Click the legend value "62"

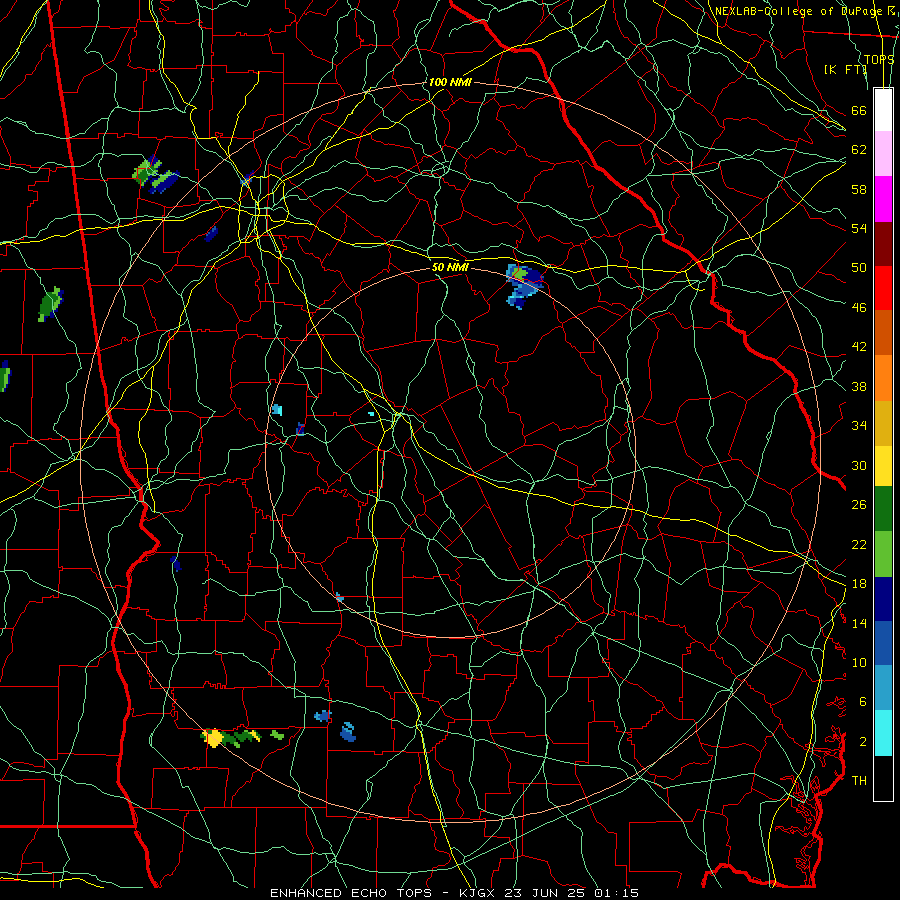pyautogui.click(x=859, y=149)
